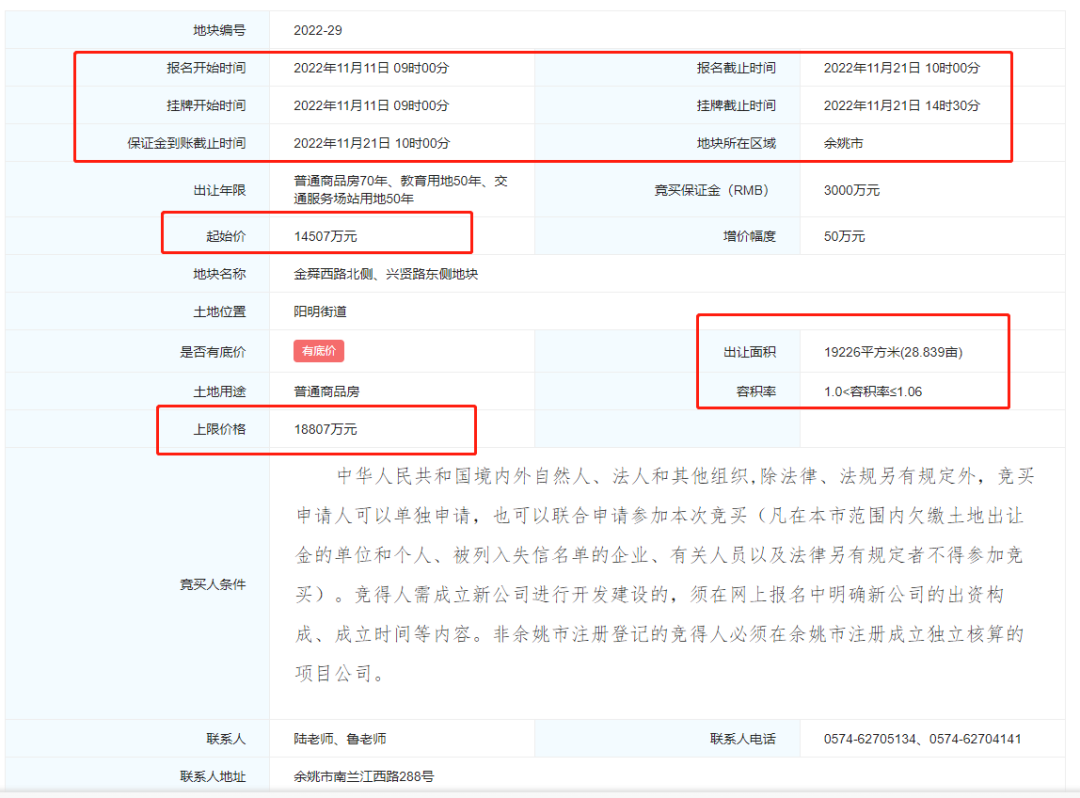The image size is (1080, 798).
Task: Select phone numbers 0574-62705134、0574-62704141
Action: click(x=922, y=739)
